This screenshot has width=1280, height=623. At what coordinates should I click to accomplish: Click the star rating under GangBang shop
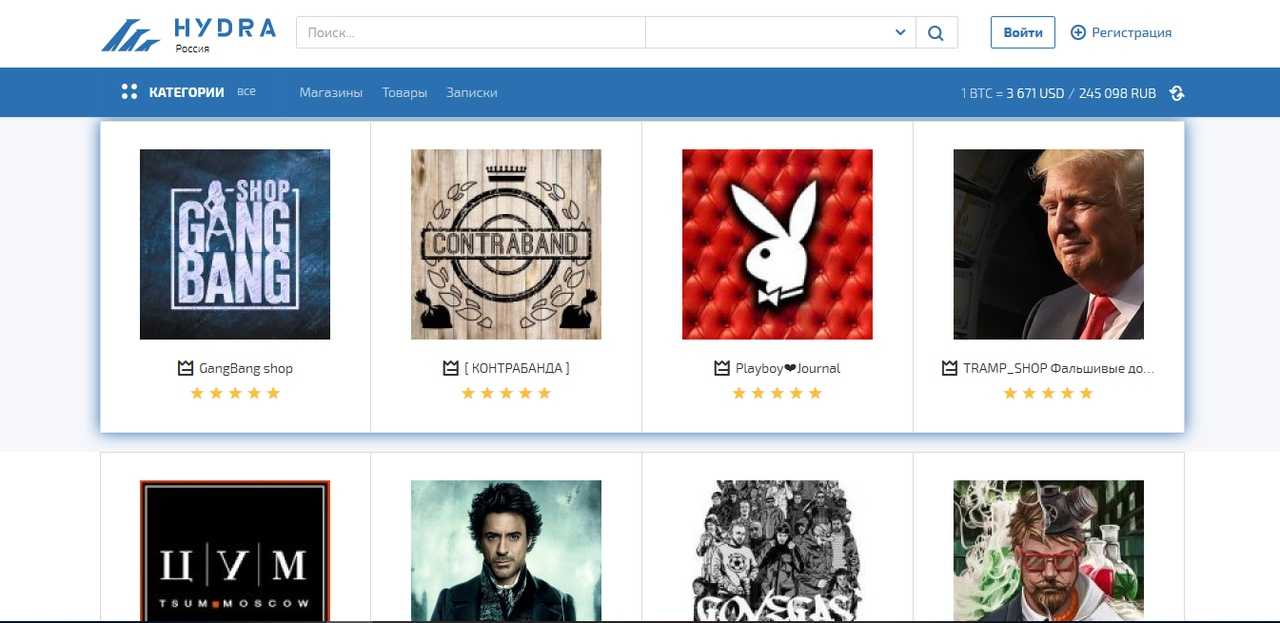coord(235,393)
